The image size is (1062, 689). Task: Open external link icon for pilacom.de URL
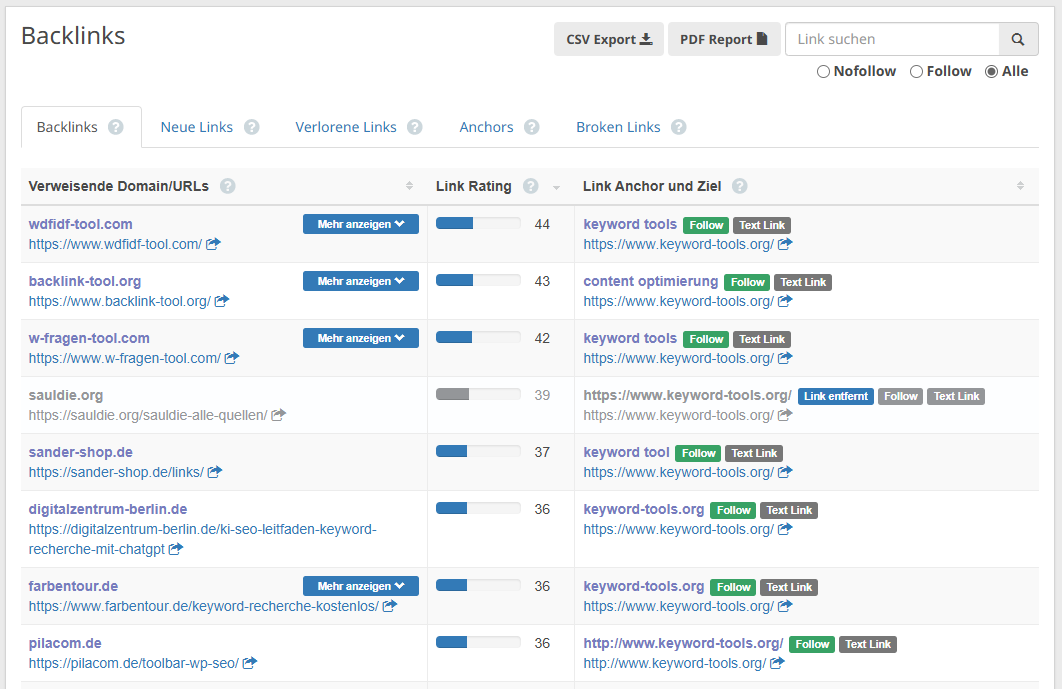[249, 663]
